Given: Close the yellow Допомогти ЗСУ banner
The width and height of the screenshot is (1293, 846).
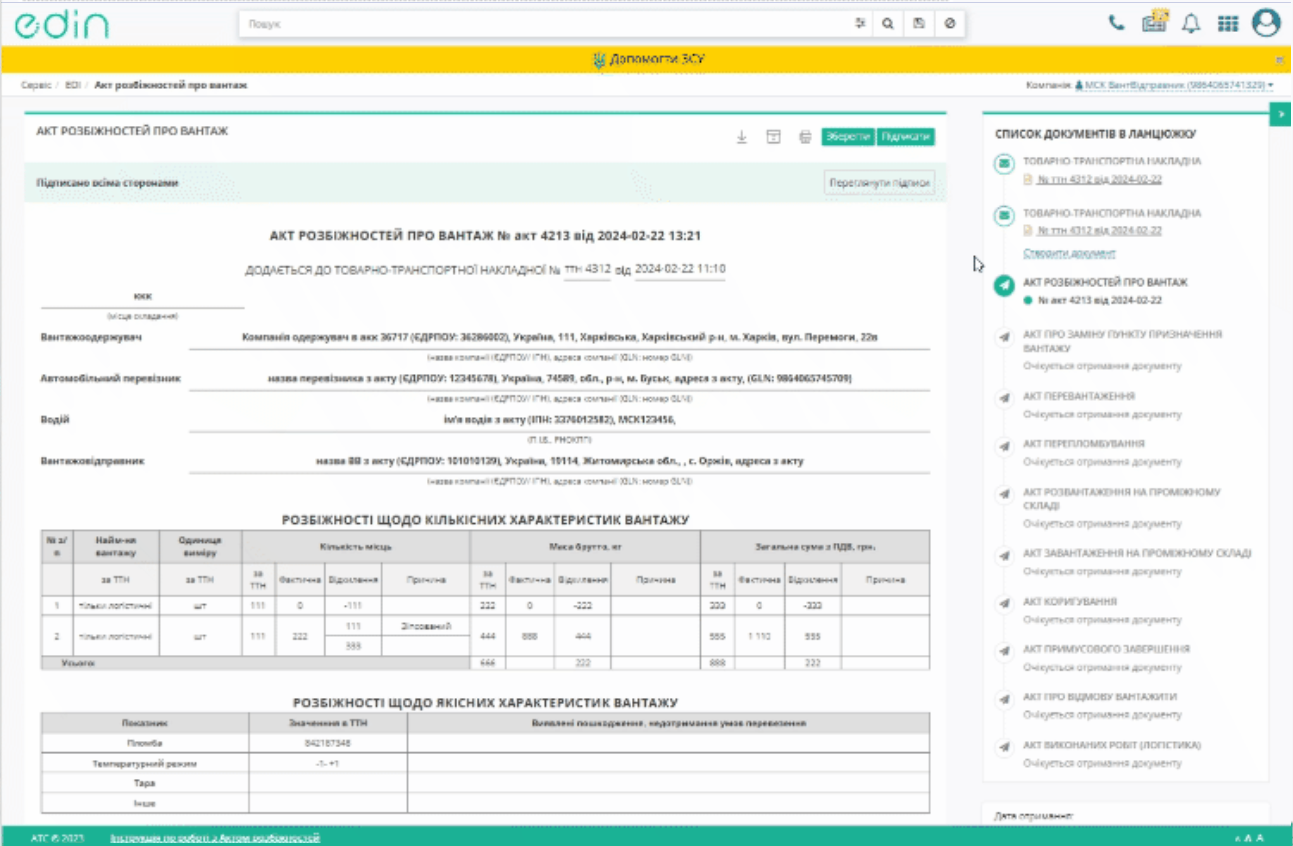Looking at the screenshot, I should 1279,60.
